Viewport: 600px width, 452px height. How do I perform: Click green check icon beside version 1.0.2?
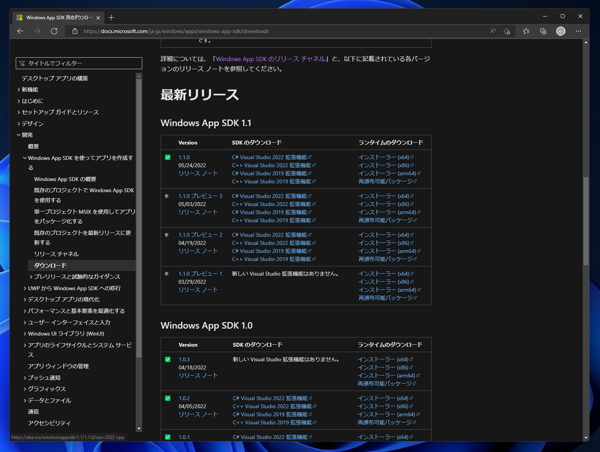(x=168, y=398)
